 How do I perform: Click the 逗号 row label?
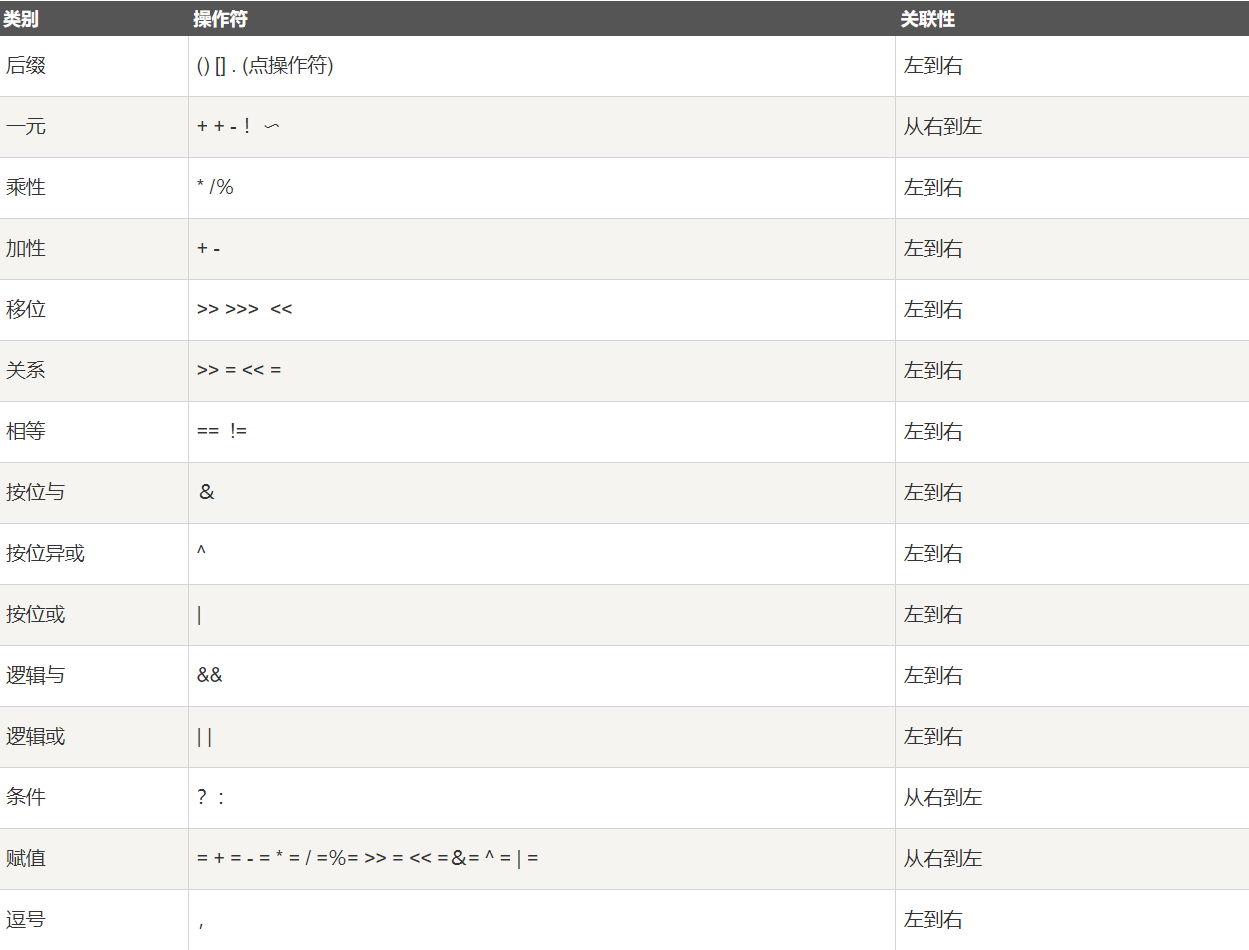coord(26,920)
